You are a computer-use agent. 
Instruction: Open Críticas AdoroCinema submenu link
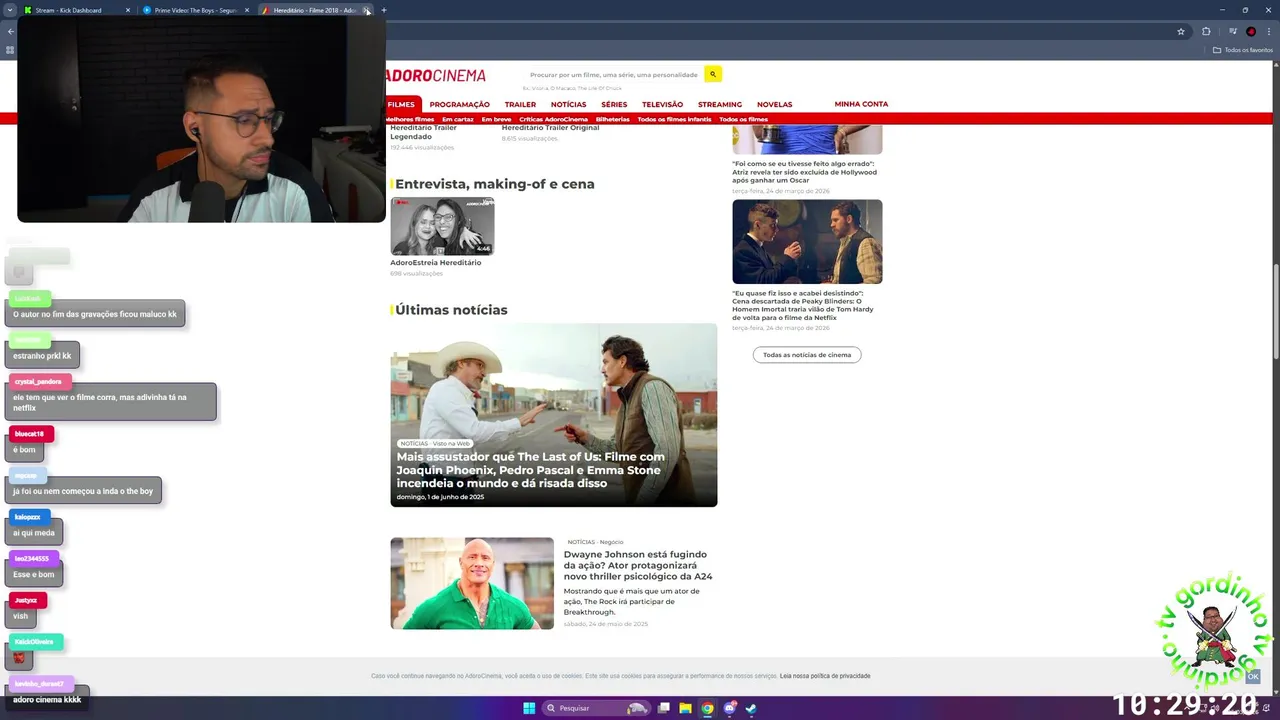553,119
